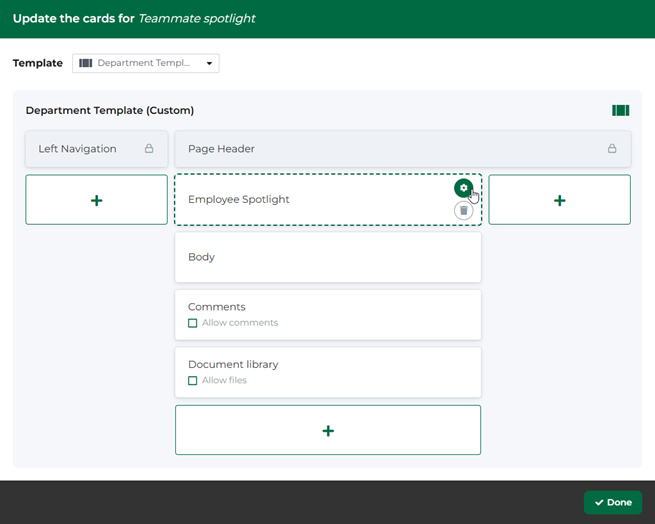This screenshot has height=524, width=655.
Task: Open Employee Spotlight card settings gear
Action: click(x=462, y=188)
